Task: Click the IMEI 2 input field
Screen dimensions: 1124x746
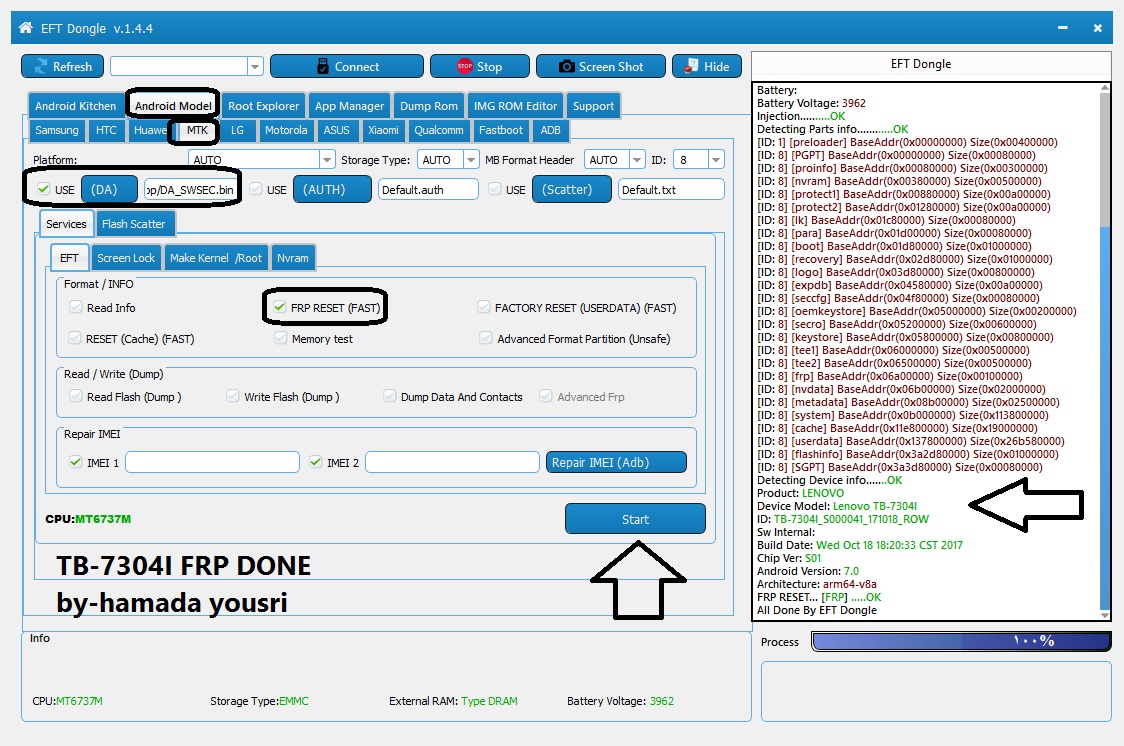Action: (x=452, y=462)
